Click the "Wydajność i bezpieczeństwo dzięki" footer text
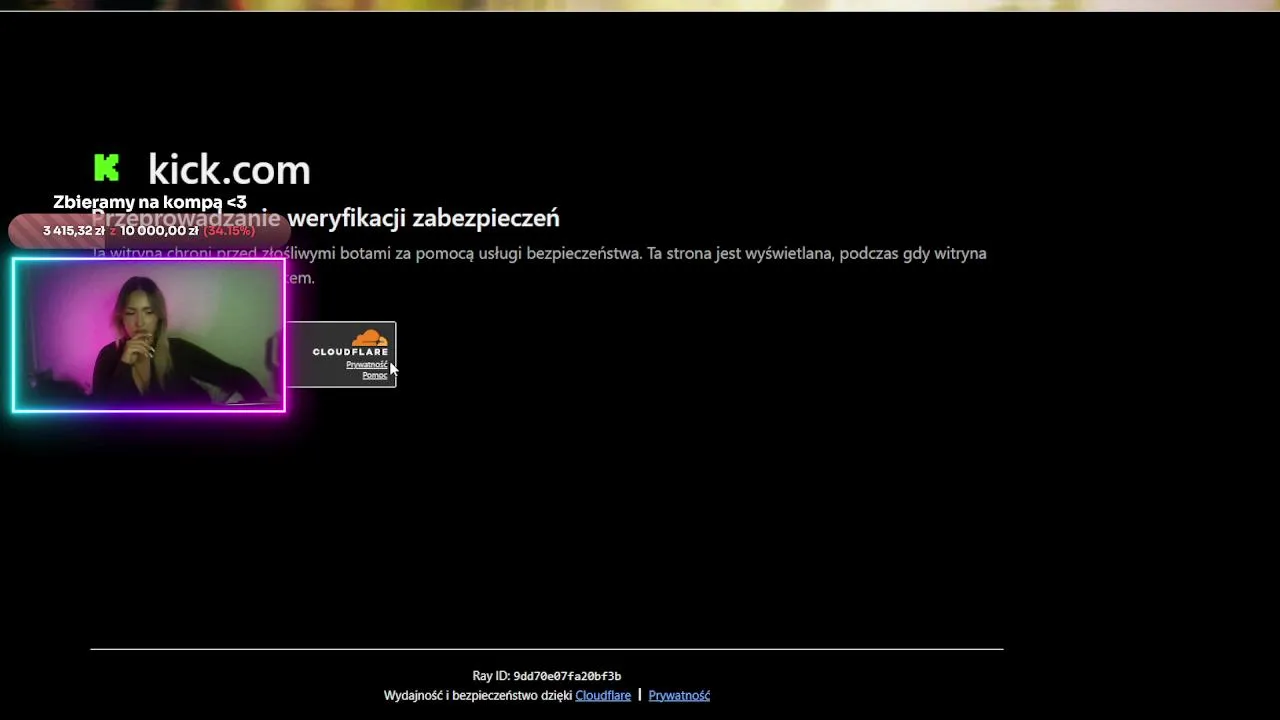 [478, 695]
